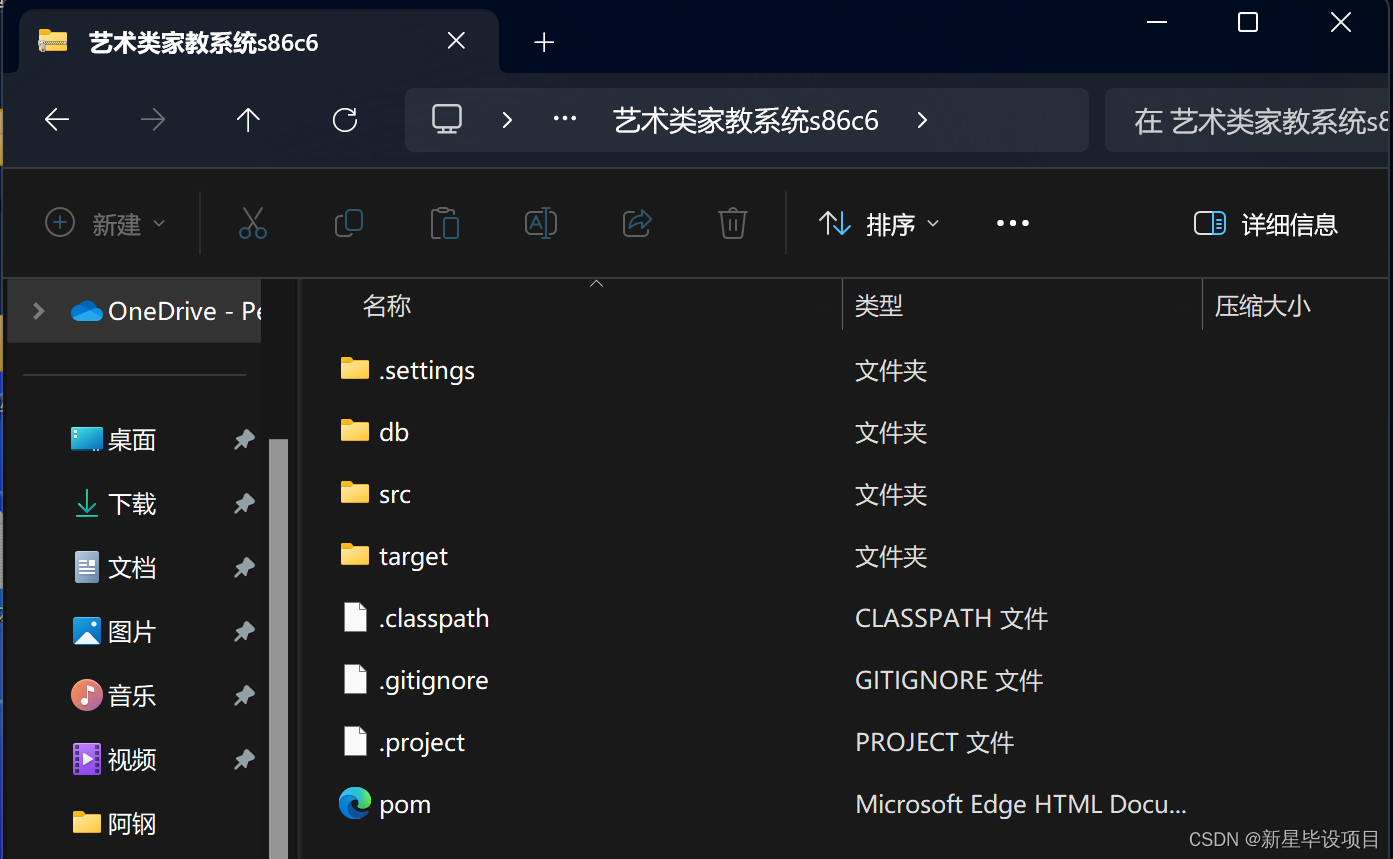Image resolution: width=1393 pixels, height=859 pixels.
Task: Sort by the 压缩大小 column header
Action: coord(1262,306)
